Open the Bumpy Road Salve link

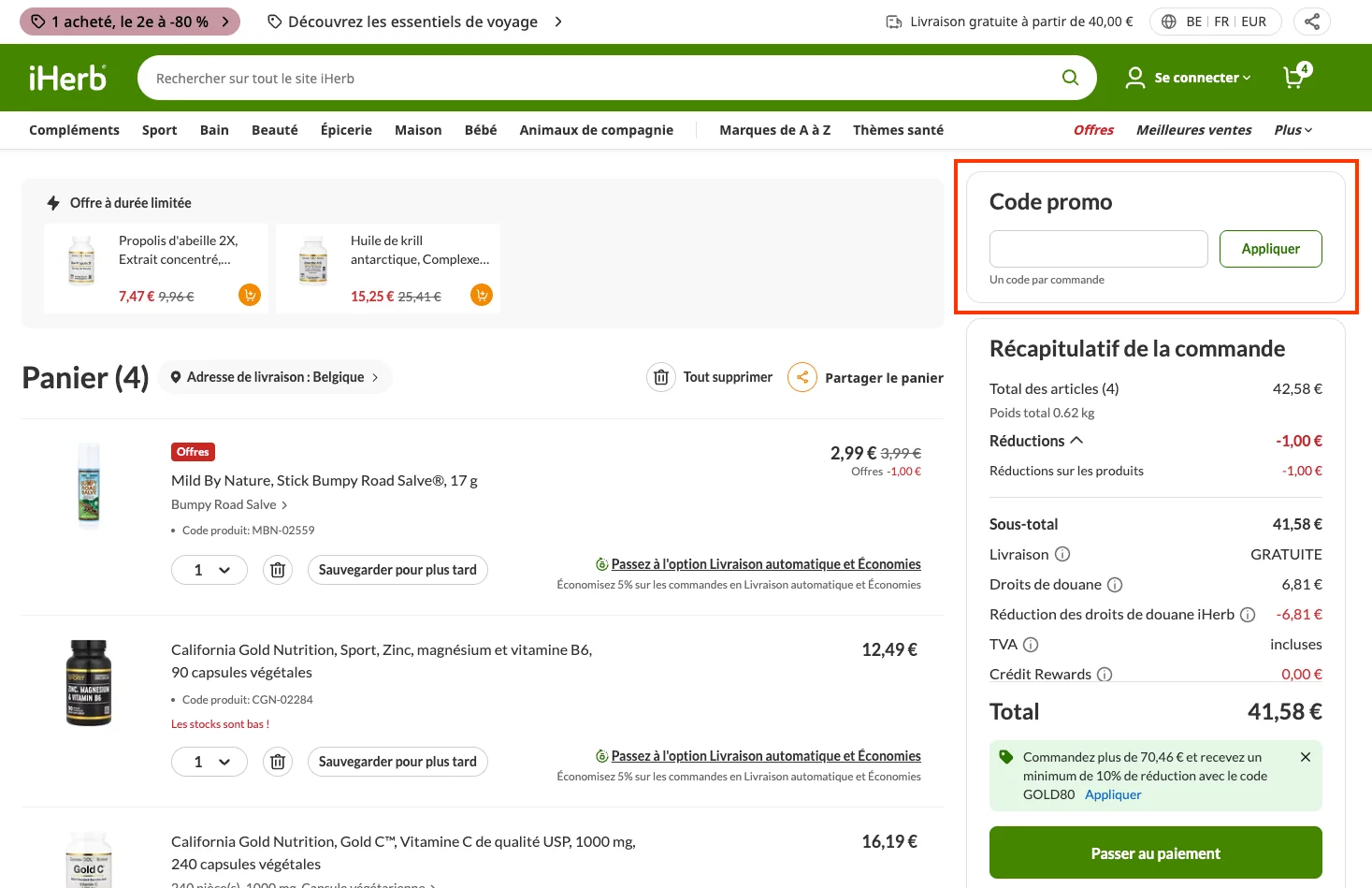click(229, 504)
